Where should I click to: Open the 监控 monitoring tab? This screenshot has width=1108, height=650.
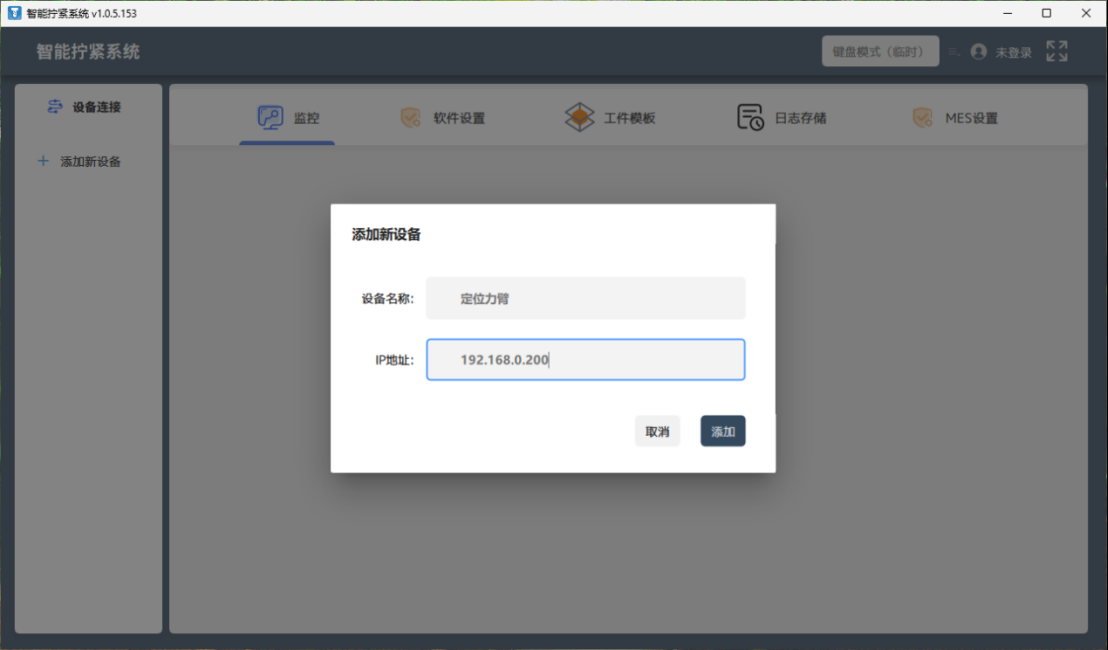pyautogui.click(x=288, y=117)
